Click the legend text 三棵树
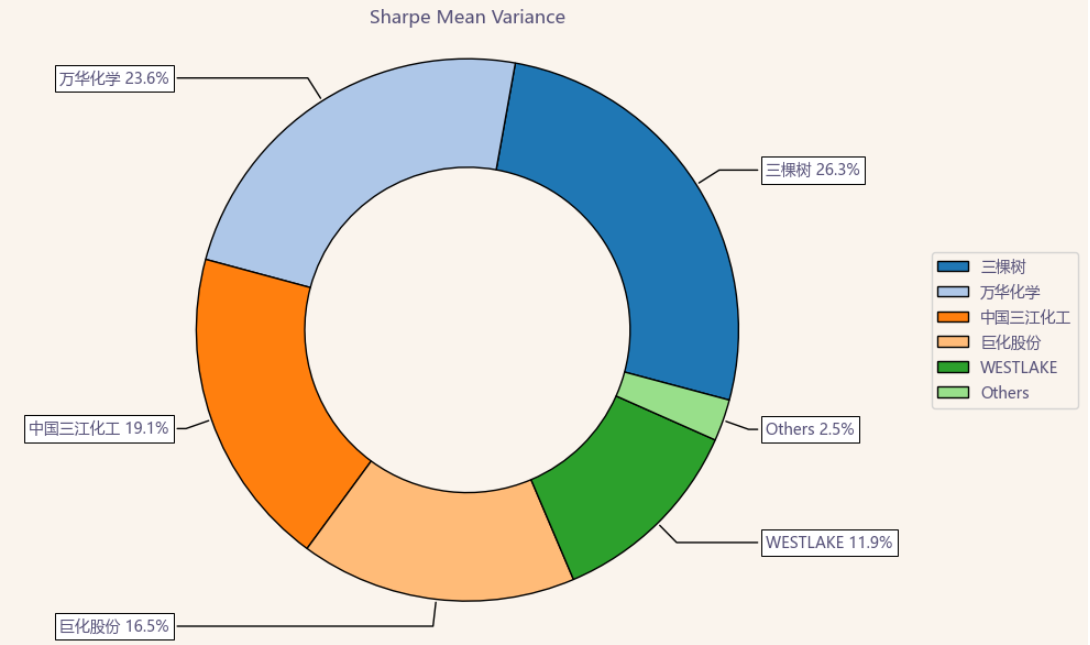Screen dimensions: 1090x645 pyautogui.click(x=1003, y=266)
